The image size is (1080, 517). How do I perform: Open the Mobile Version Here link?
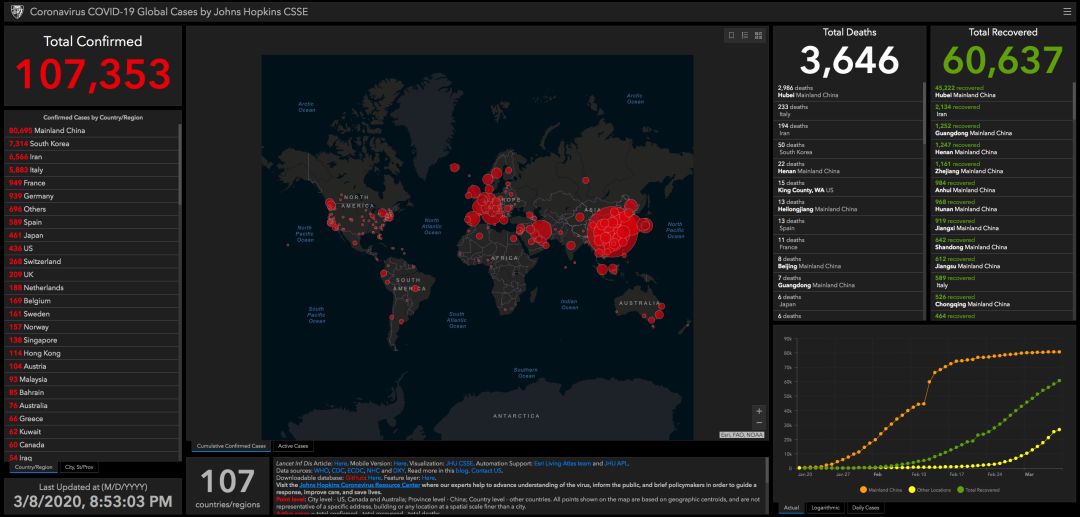pyautogui.click(x=399, y=464)
